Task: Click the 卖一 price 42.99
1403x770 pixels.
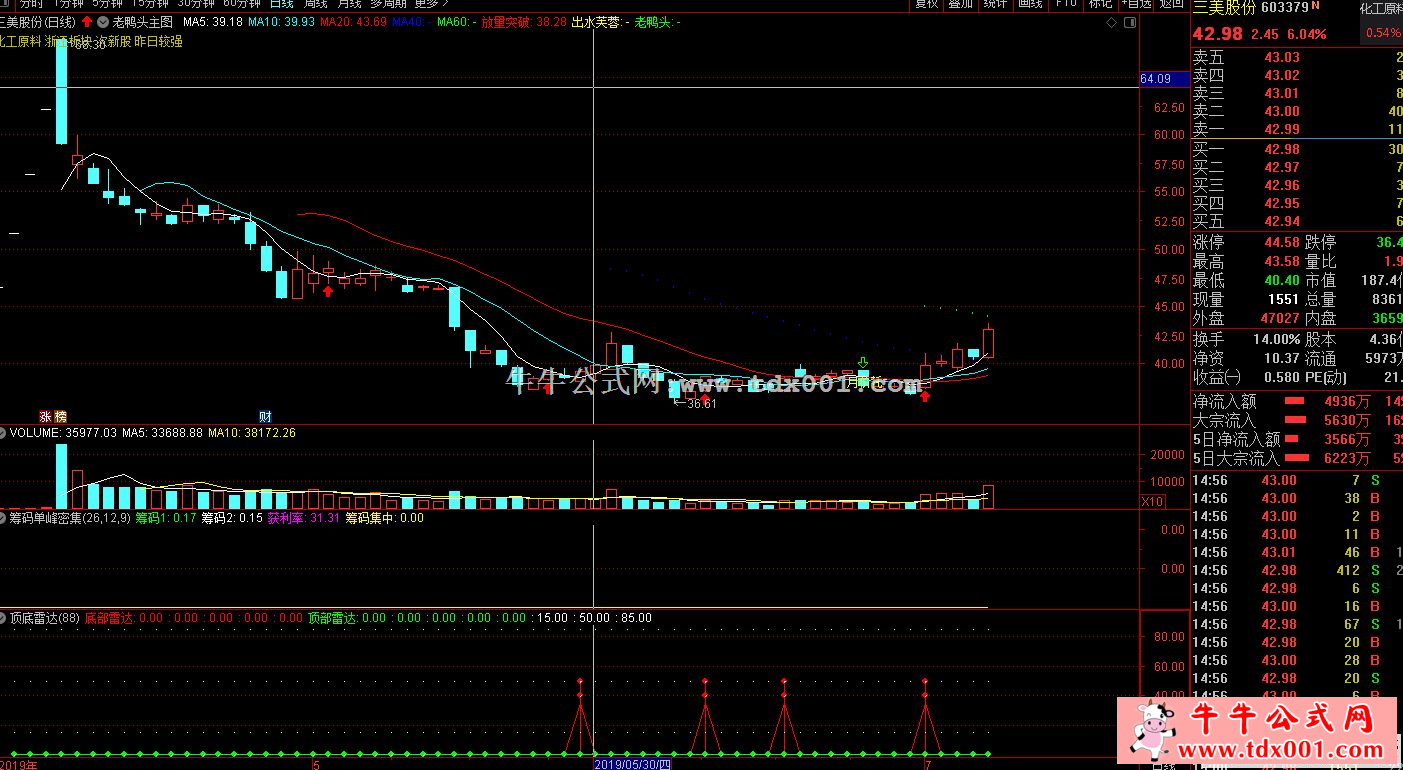Action: (x=1282, y=129)
